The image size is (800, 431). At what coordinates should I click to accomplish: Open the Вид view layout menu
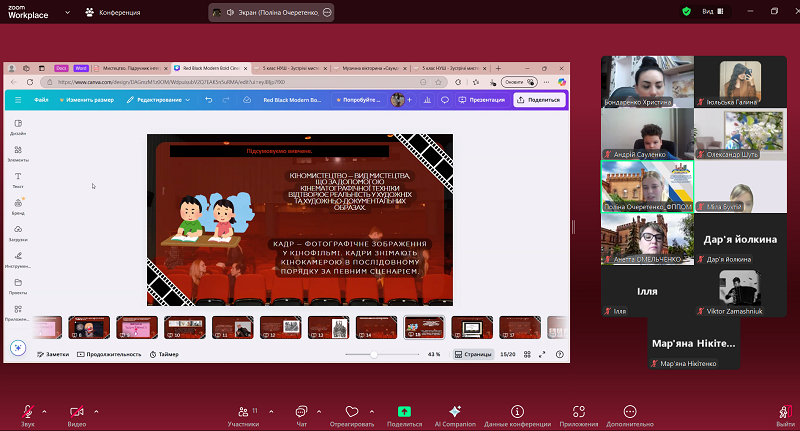point(713,11)
